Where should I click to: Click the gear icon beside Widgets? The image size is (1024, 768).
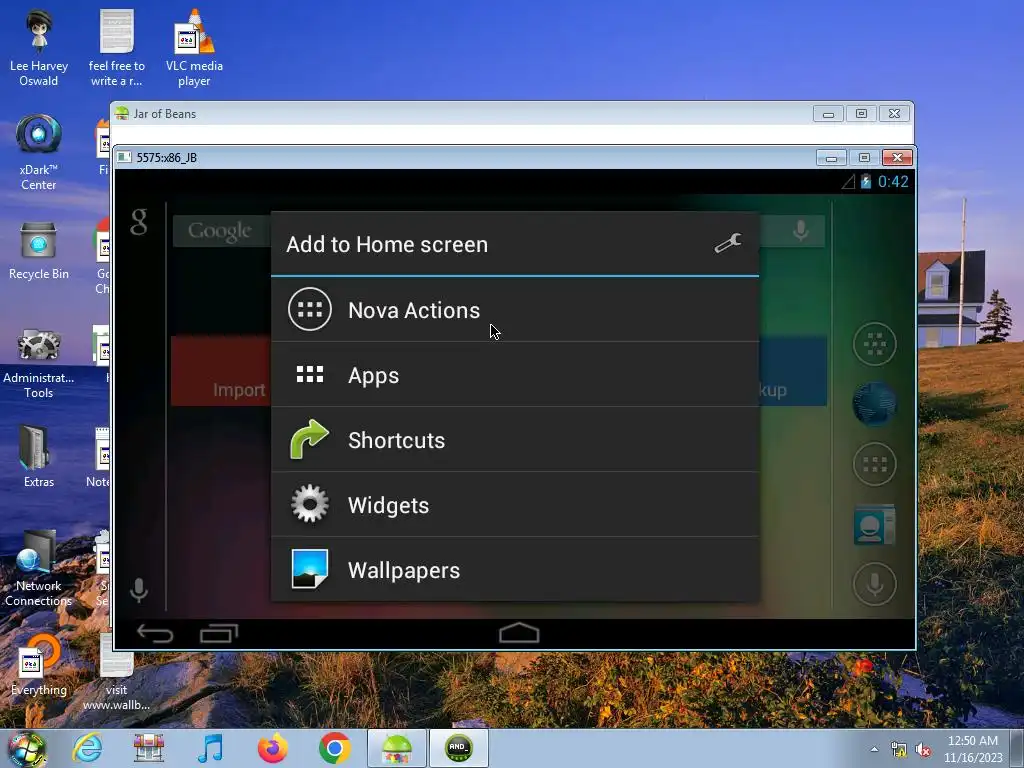pos(310,504)
